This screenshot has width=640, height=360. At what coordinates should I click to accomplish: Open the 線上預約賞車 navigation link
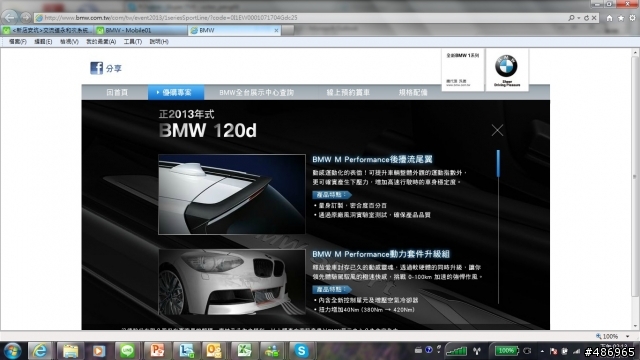(348, 93)
